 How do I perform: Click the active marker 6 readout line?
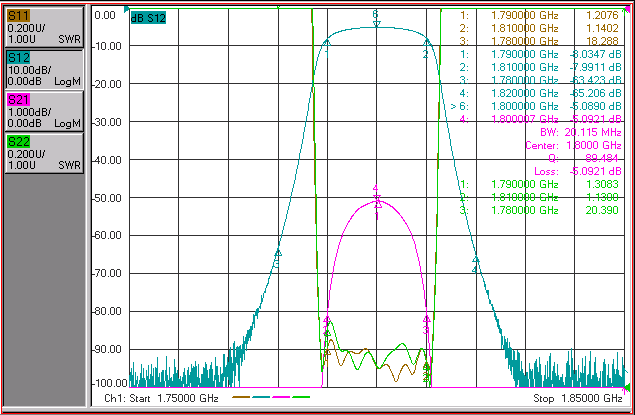click(x=535, y=106)
